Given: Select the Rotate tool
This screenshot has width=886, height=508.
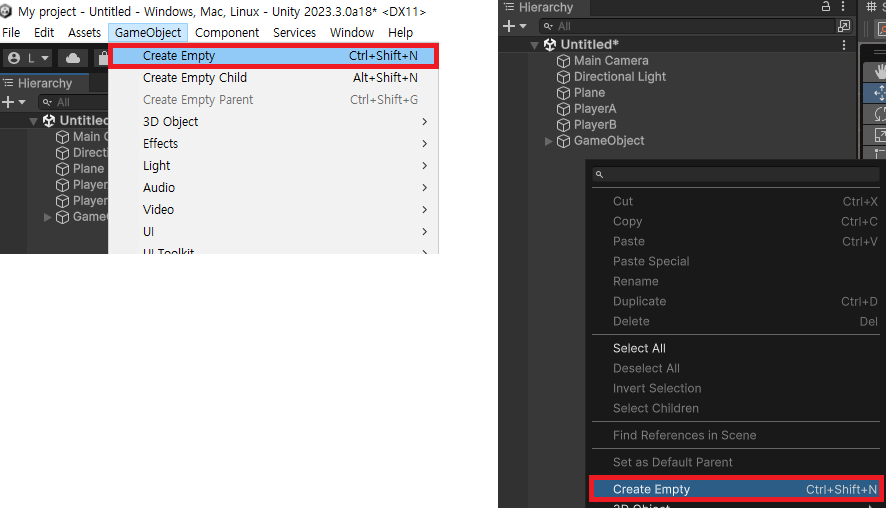Looking at the screenshot, I should [x=876, y=114].
